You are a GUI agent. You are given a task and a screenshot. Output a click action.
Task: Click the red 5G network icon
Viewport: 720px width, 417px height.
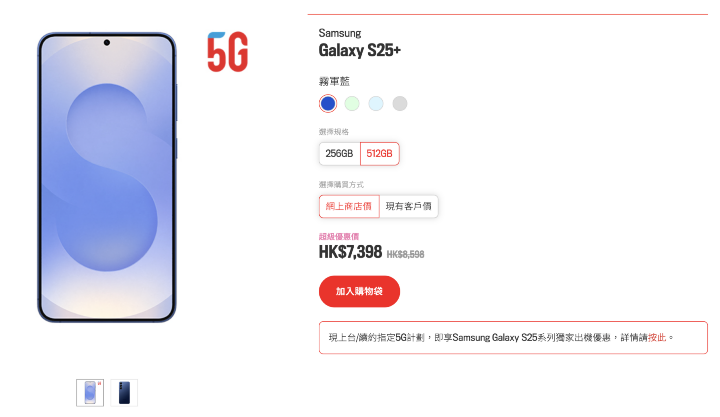pos(227,51)
